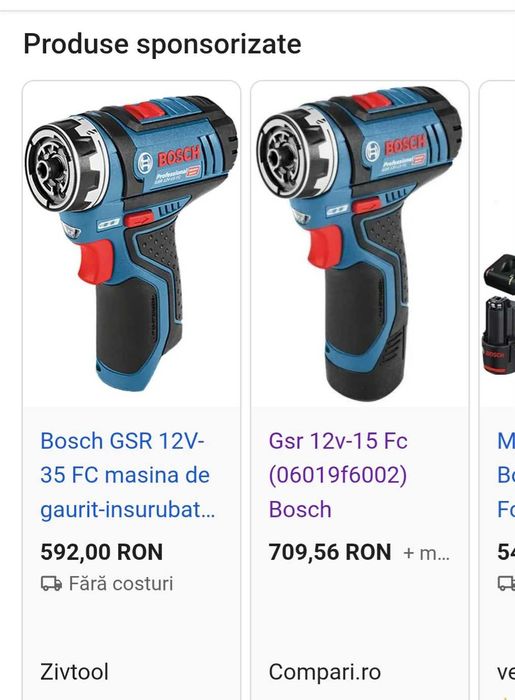Viewport: 515px width, 700px height.
Task: Click the Fără costuri shipping label
Action: [120, 584]
